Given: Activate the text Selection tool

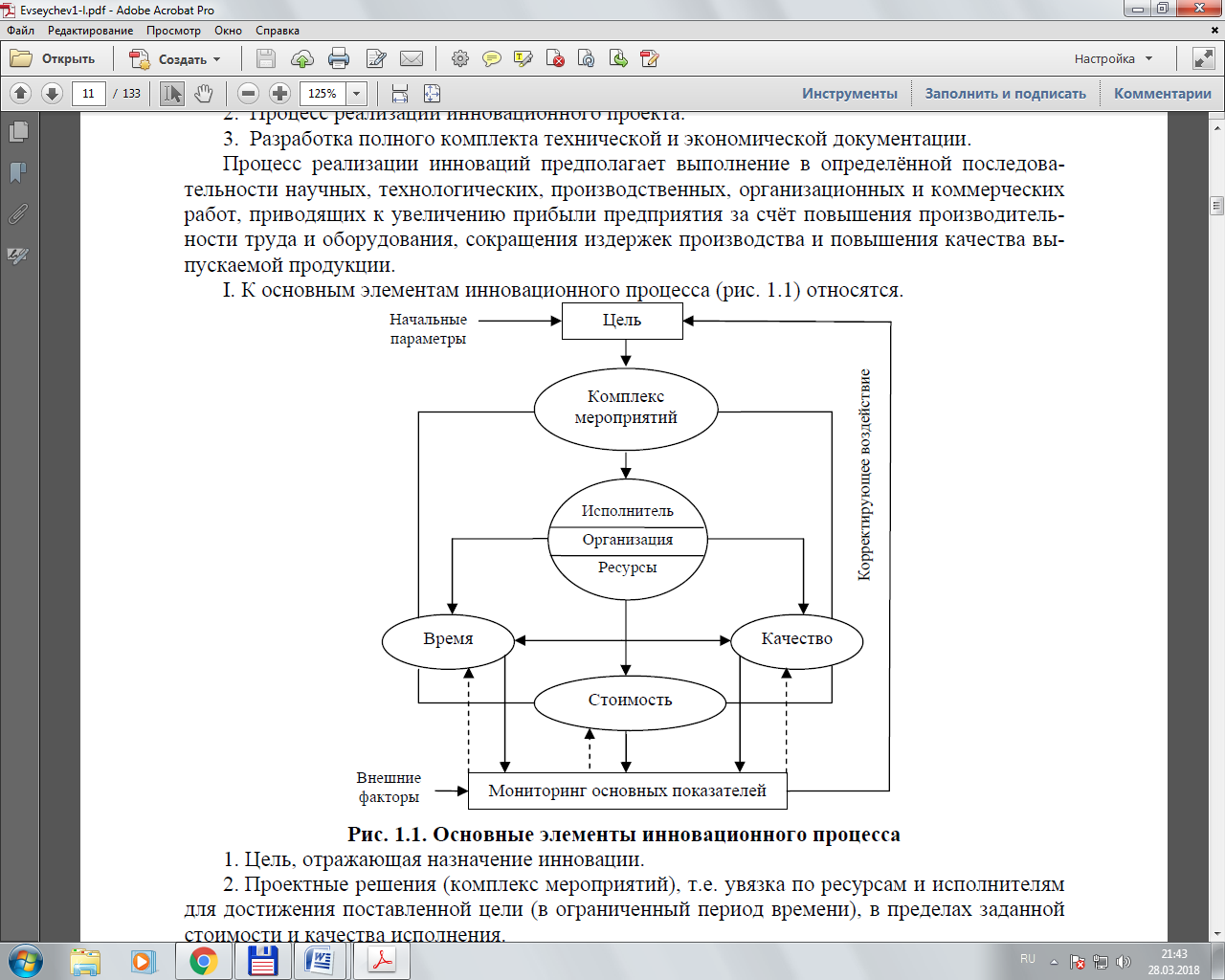Looking at the screenshot, I should [x=172, y=94].
